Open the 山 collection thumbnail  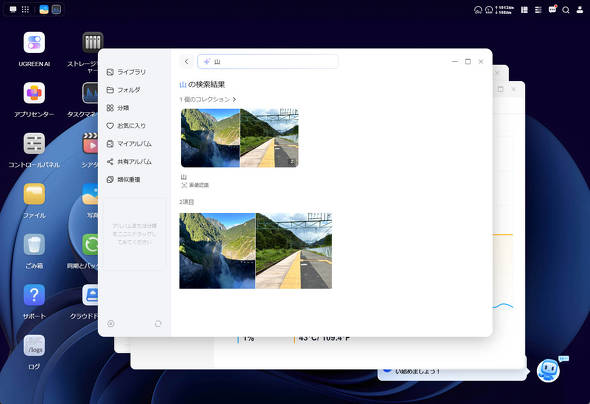[x=240, y=138]
